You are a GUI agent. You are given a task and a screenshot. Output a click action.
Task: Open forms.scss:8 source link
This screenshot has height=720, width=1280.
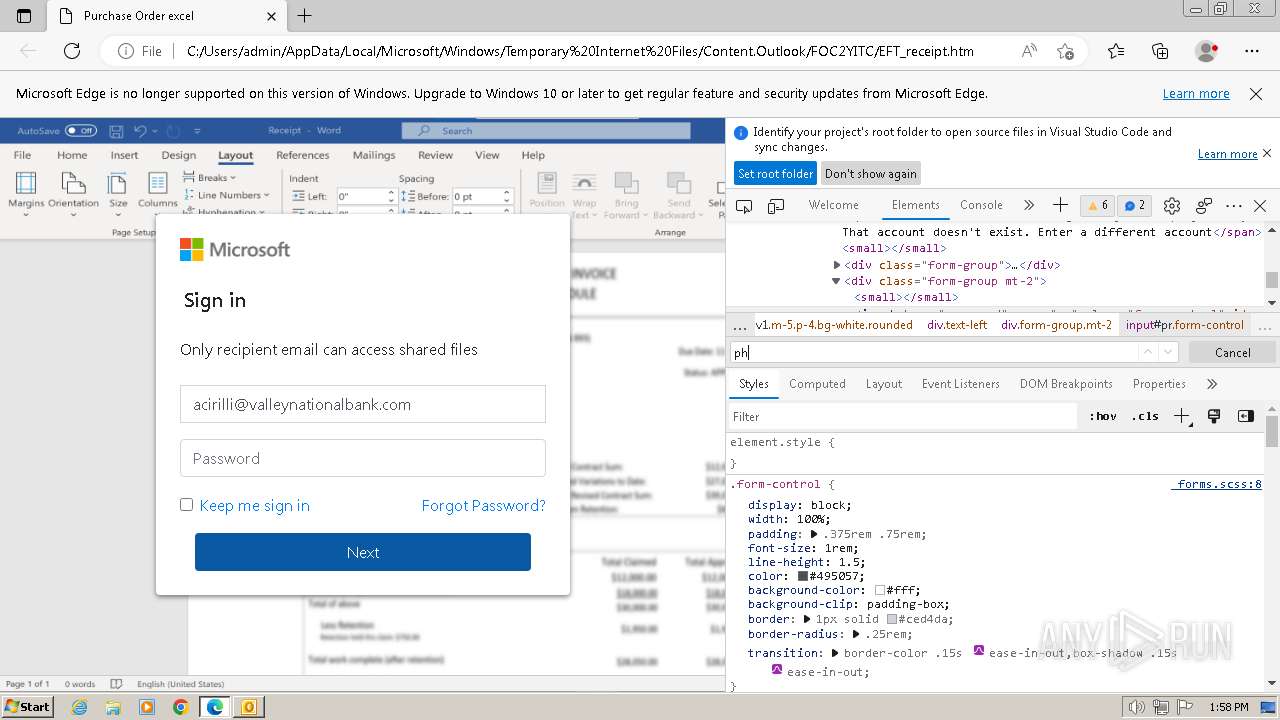[1217, 484]
